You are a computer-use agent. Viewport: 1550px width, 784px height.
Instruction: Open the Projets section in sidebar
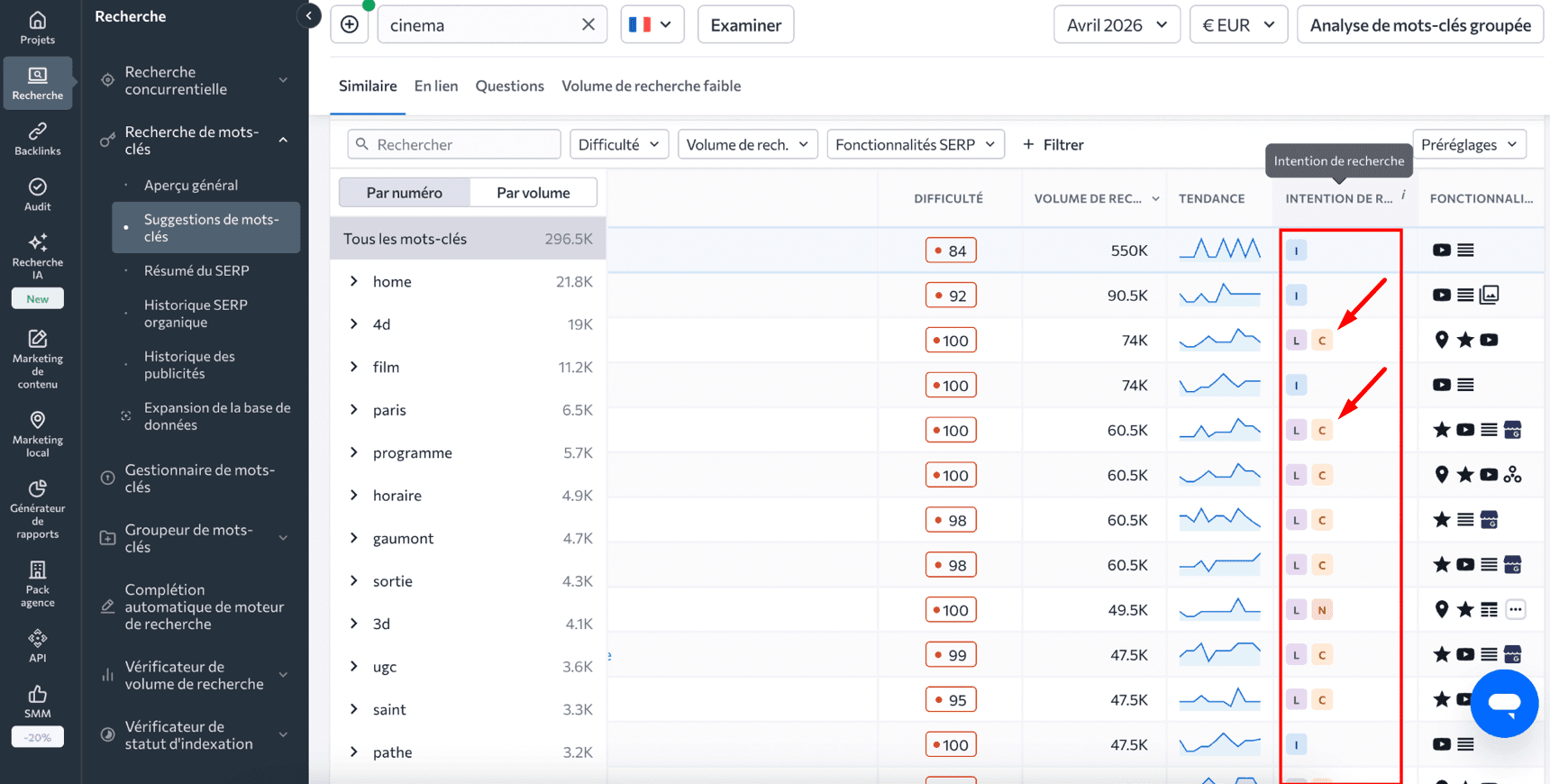(37, 28)
